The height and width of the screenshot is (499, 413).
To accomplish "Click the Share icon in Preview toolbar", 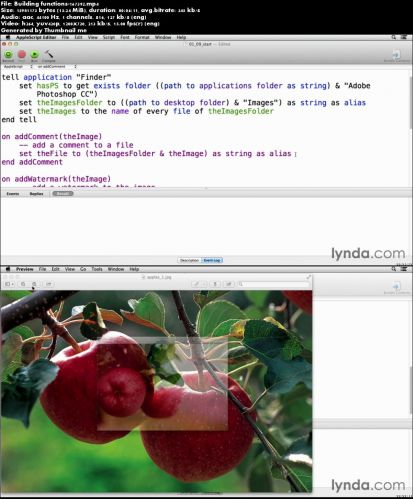I will point(49,284).
